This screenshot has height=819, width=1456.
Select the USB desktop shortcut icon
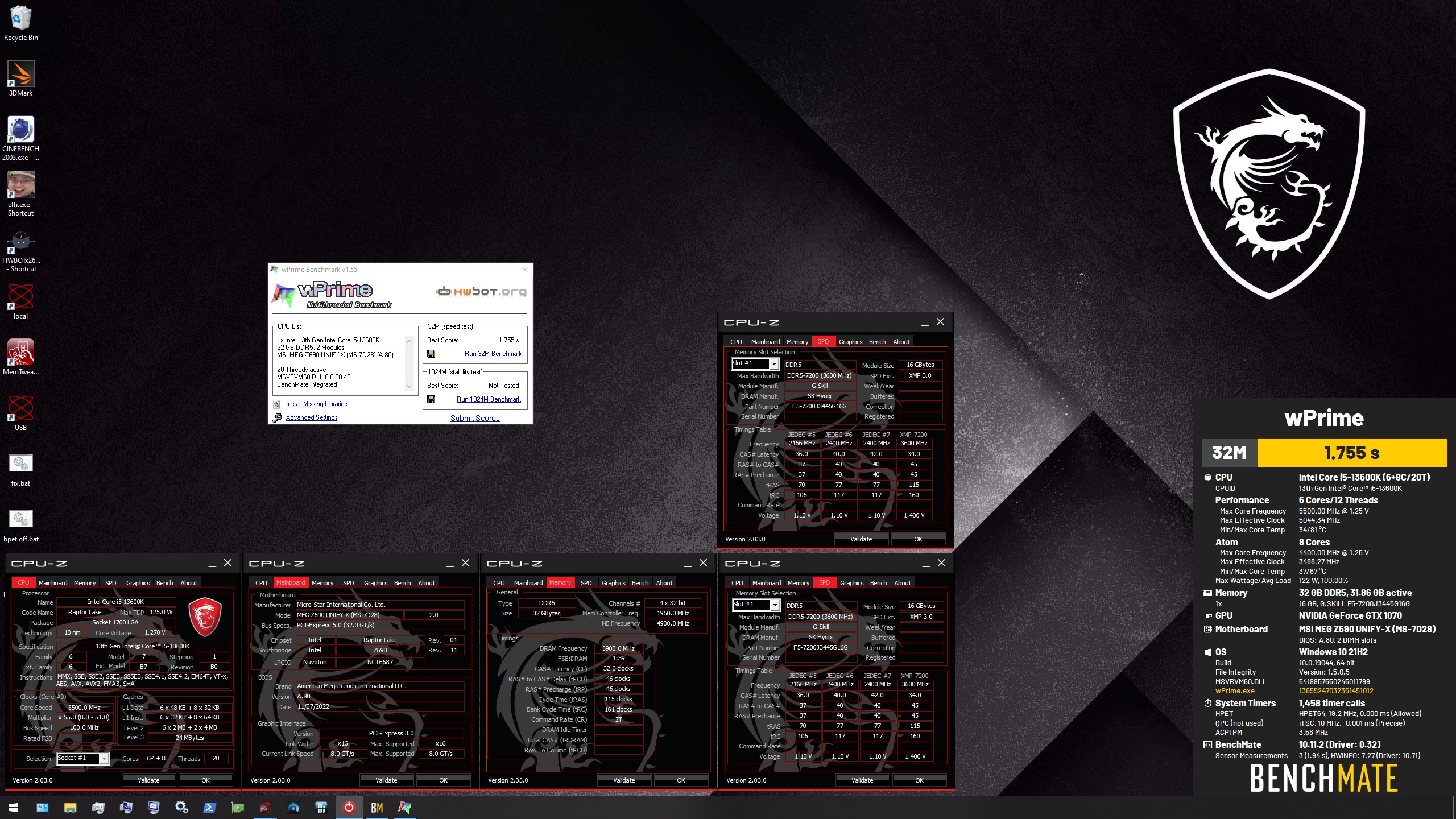point(20,413)
